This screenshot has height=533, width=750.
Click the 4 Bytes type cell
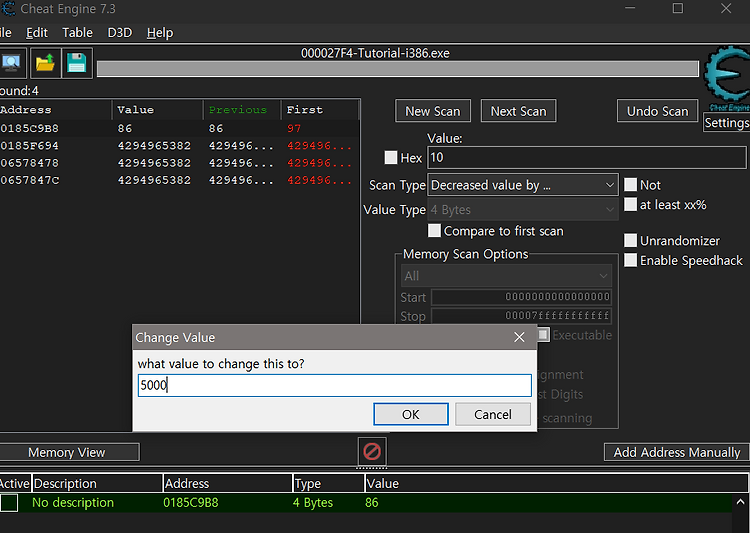(x=313, y=502)
